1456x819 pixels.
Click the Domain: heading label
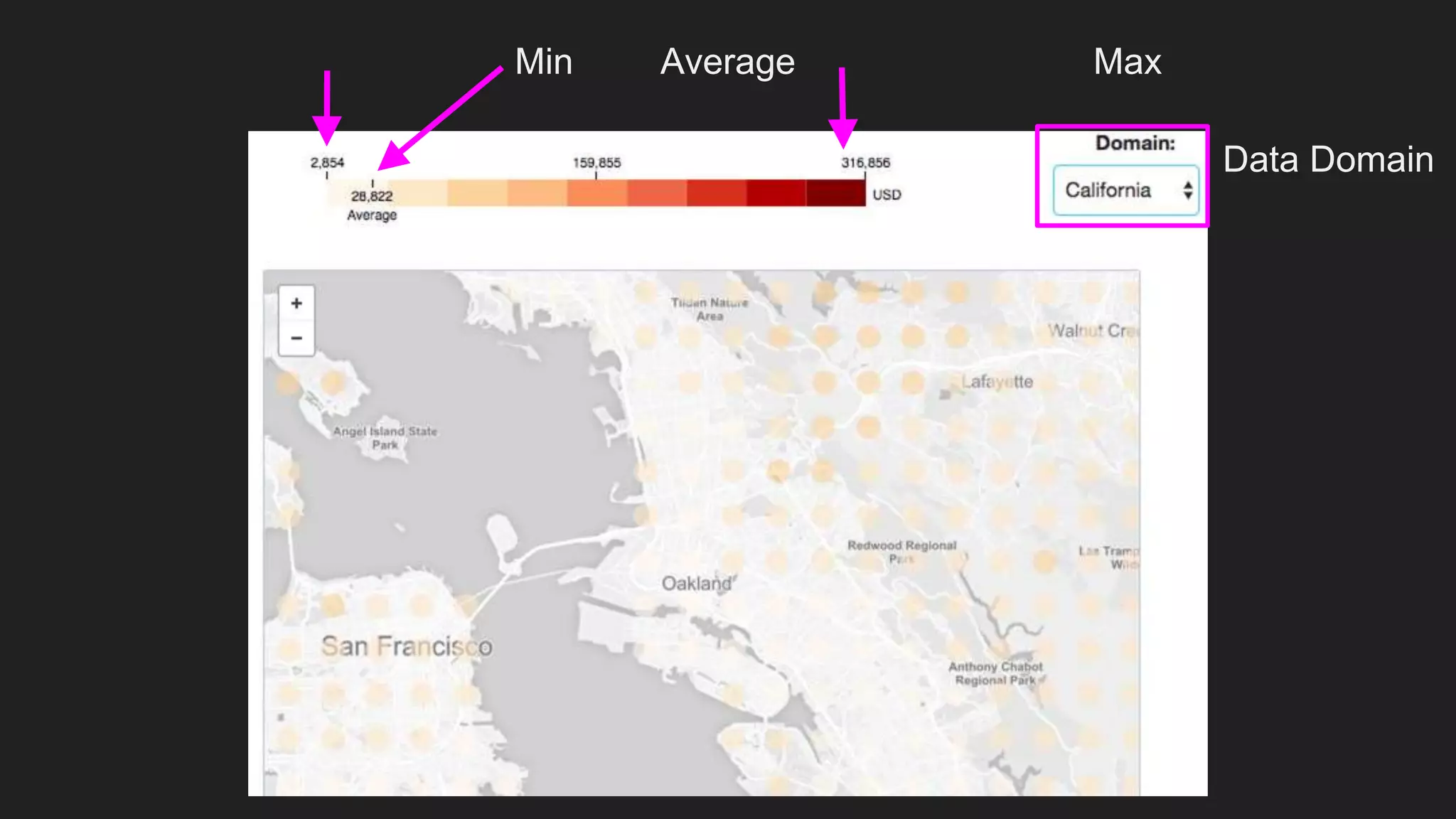pos(1135,143)
